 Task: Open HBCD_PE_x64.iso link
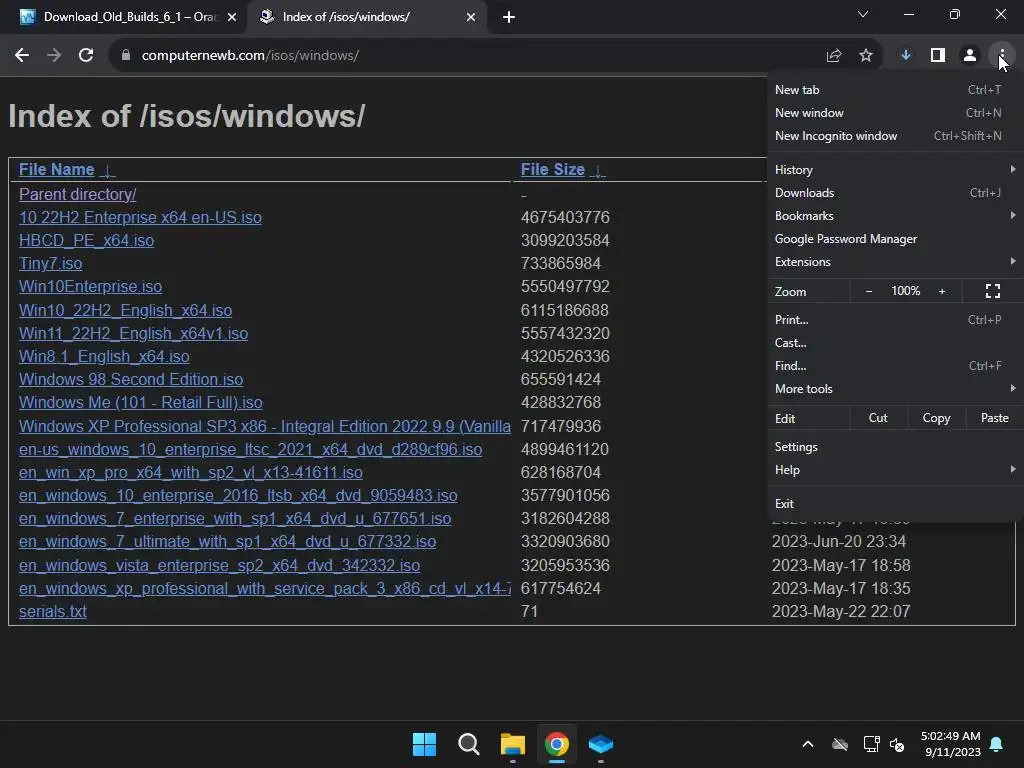tap(86, 241)
